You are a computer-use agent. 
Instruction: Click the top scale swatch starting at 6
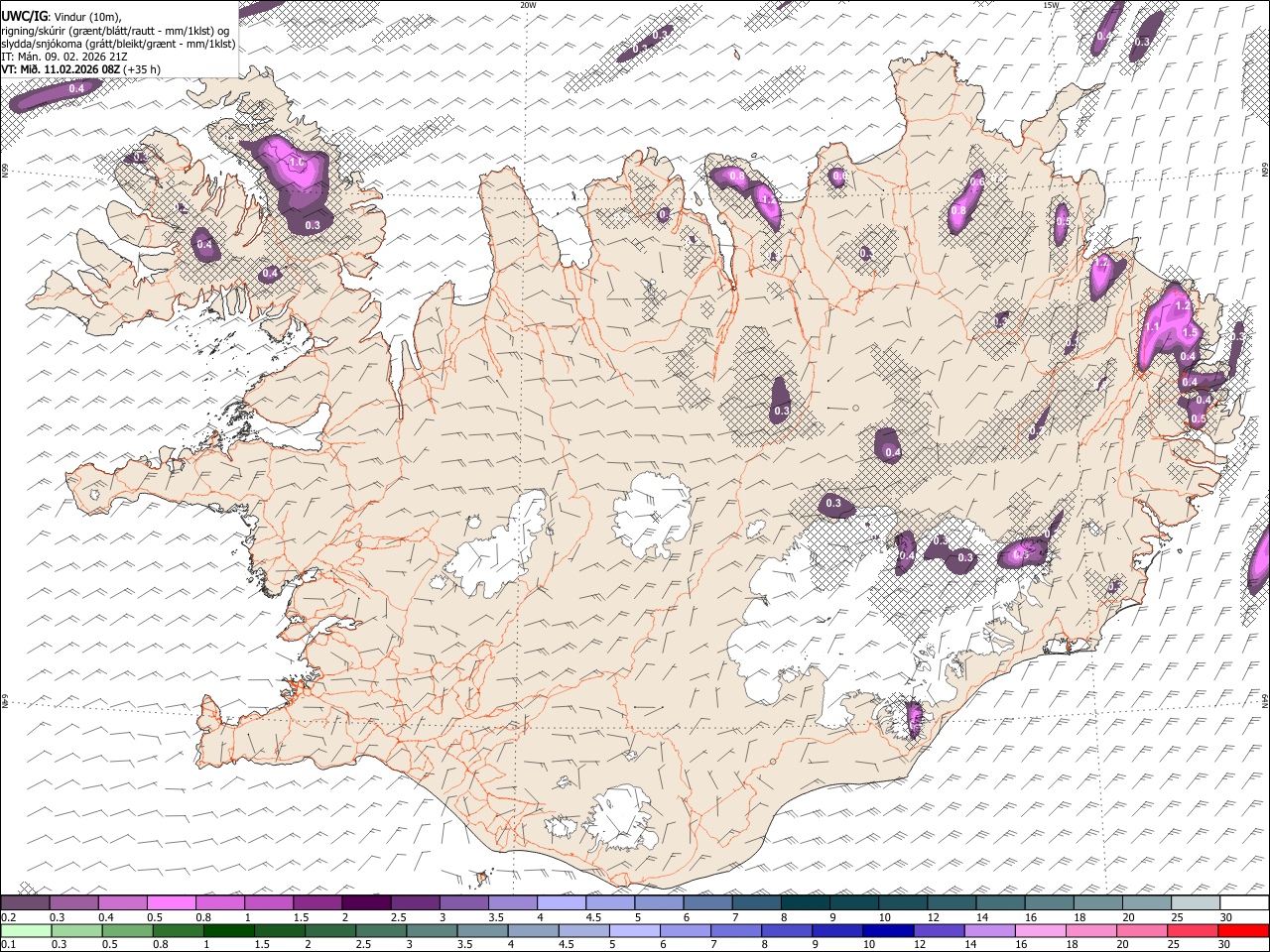pyautogui.click(x=708, y=902)
